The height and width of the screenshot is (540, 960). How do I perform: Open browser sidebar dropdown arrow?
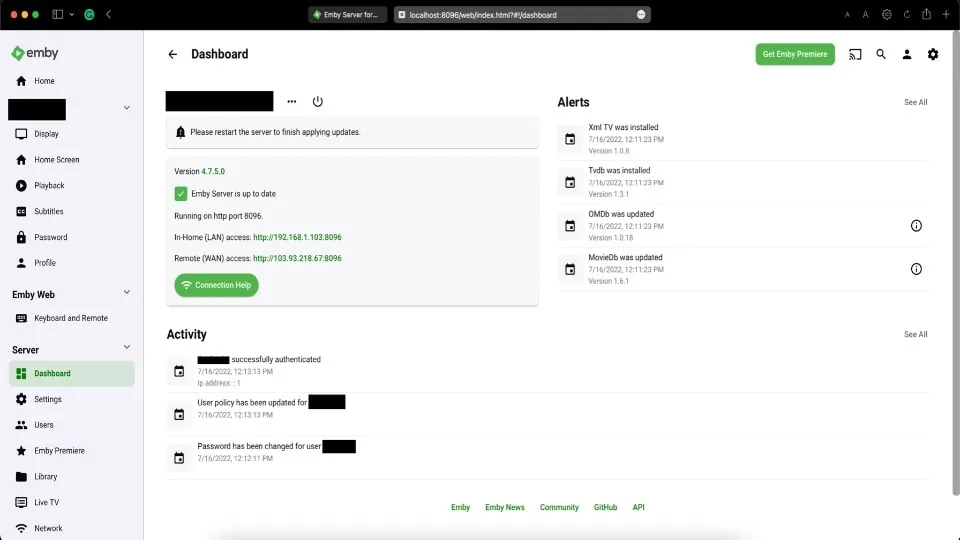[72, 14]
